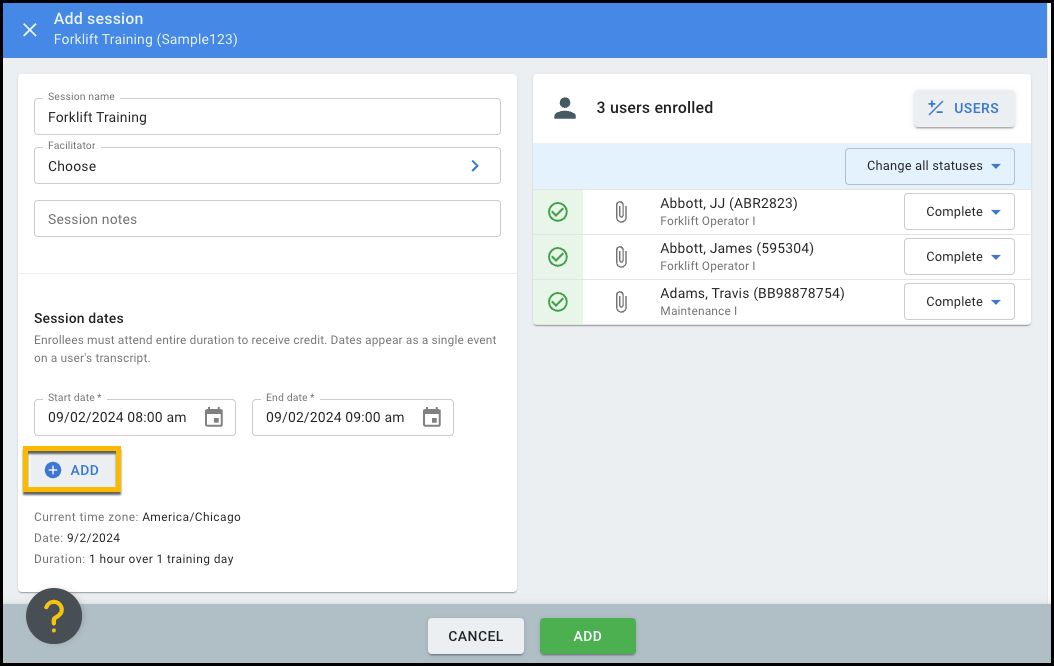Click into the Session notes field

(x=267, y=219)
